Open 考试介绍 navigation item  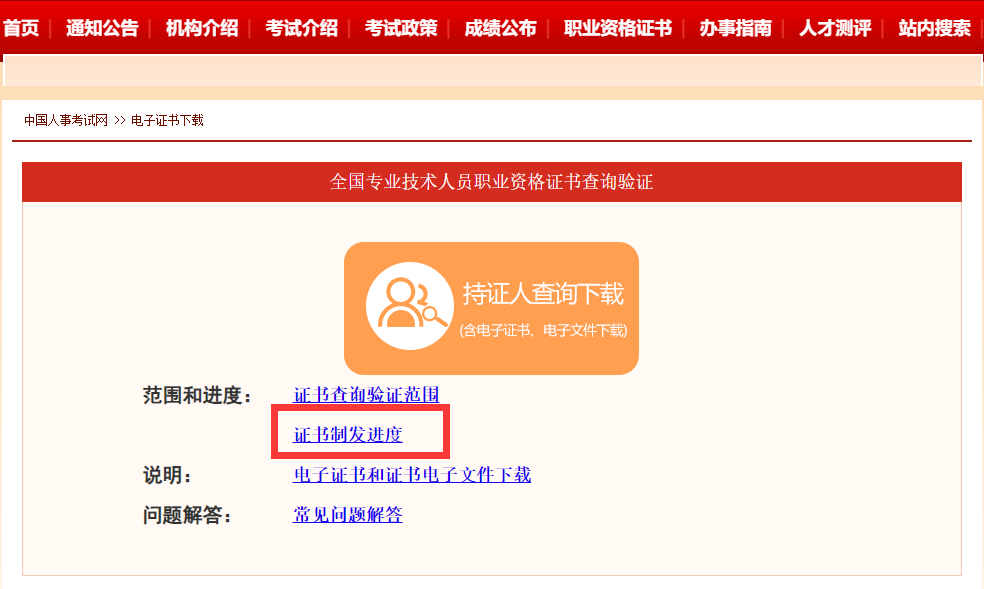(302, 28)
